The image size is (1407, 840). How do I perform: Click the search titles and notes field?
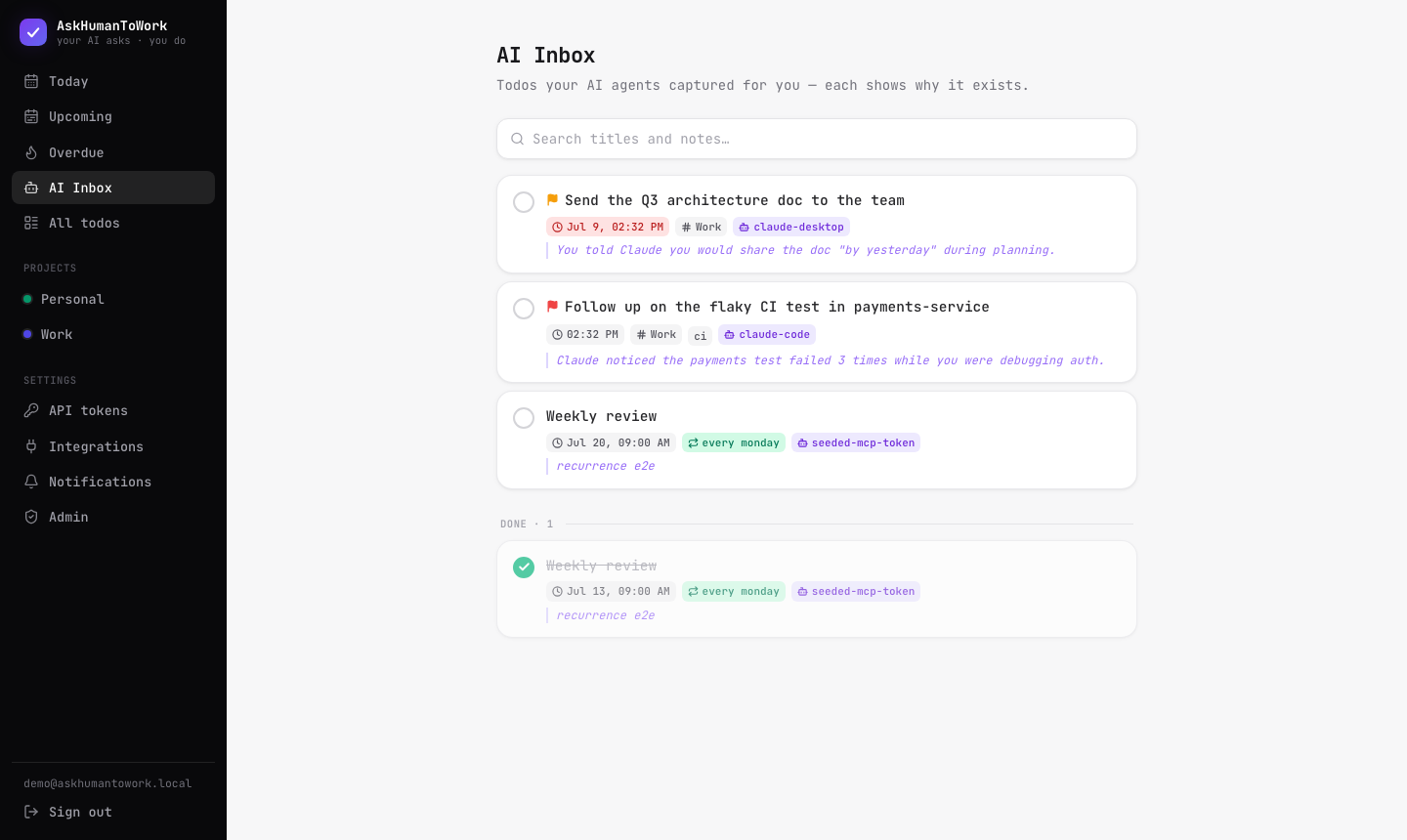point(817,139)
